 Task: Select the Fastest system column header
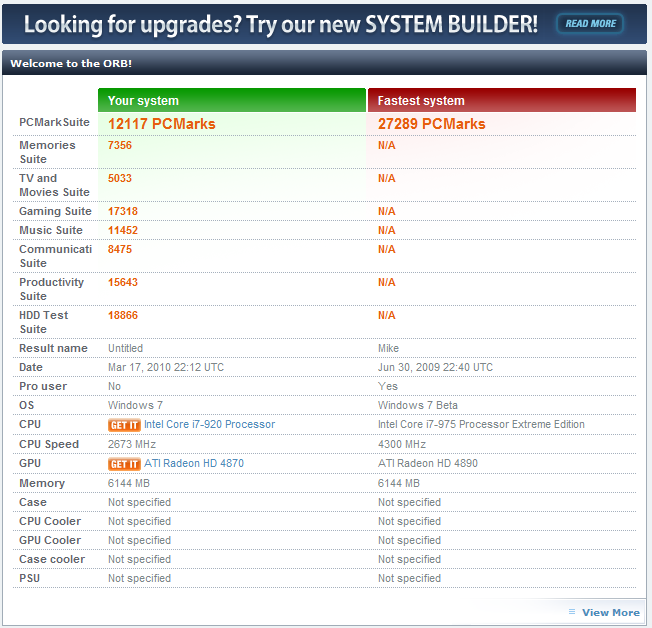pyautogui.click(x=502, y=100)
